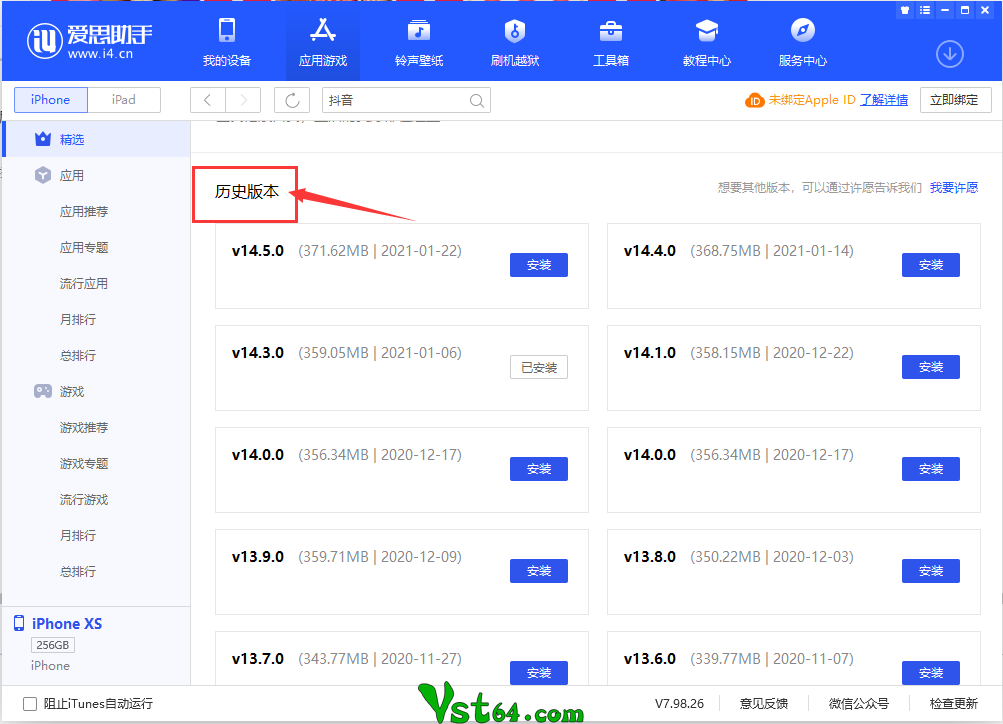Go back with the left arrow button

click(207, 100)
